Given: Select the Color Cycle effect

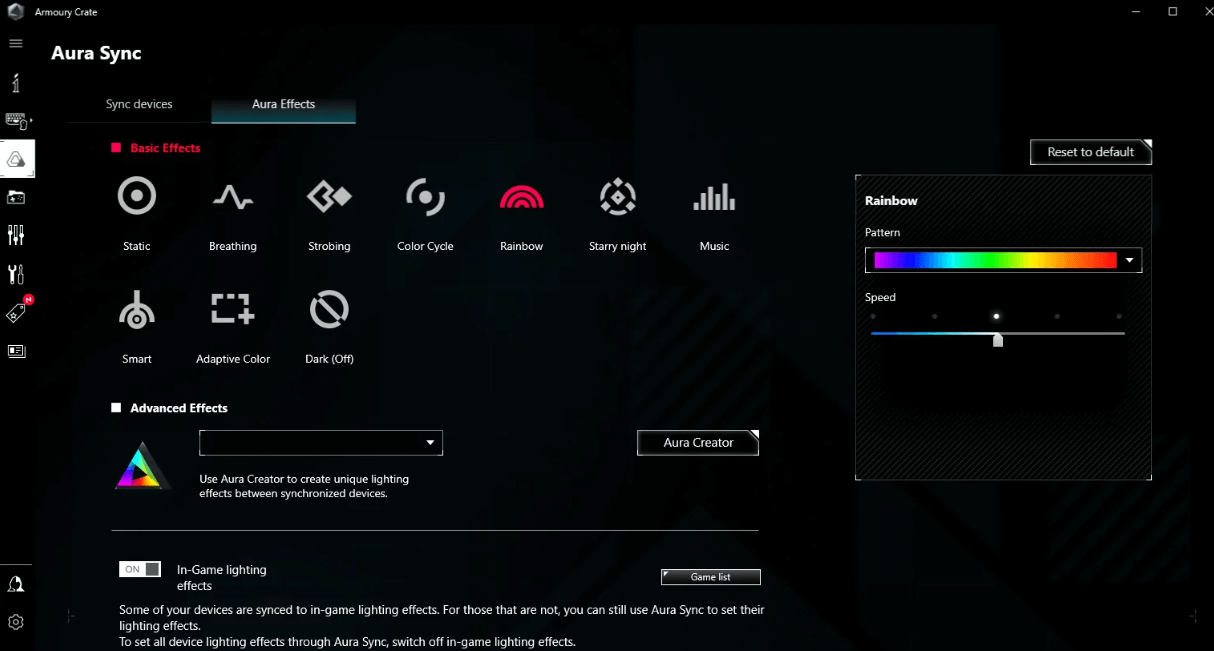Looking at the screenshot, I should point(425,197).
